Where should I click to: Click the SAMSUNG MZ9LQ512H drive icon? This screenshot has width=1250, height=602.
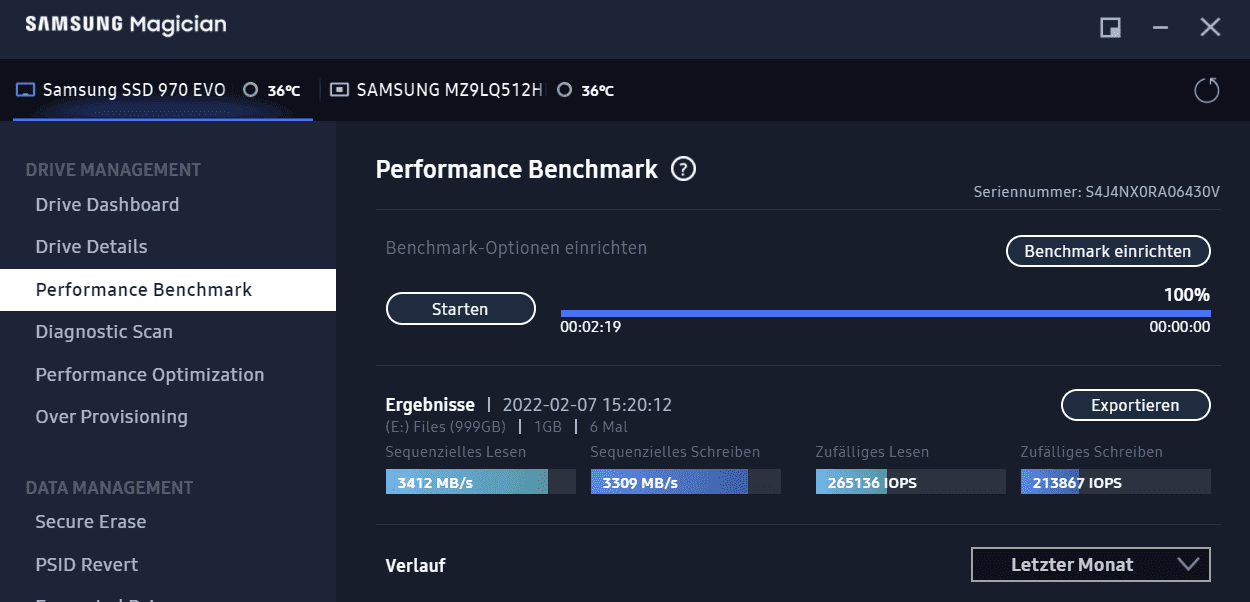pos(340,90)
